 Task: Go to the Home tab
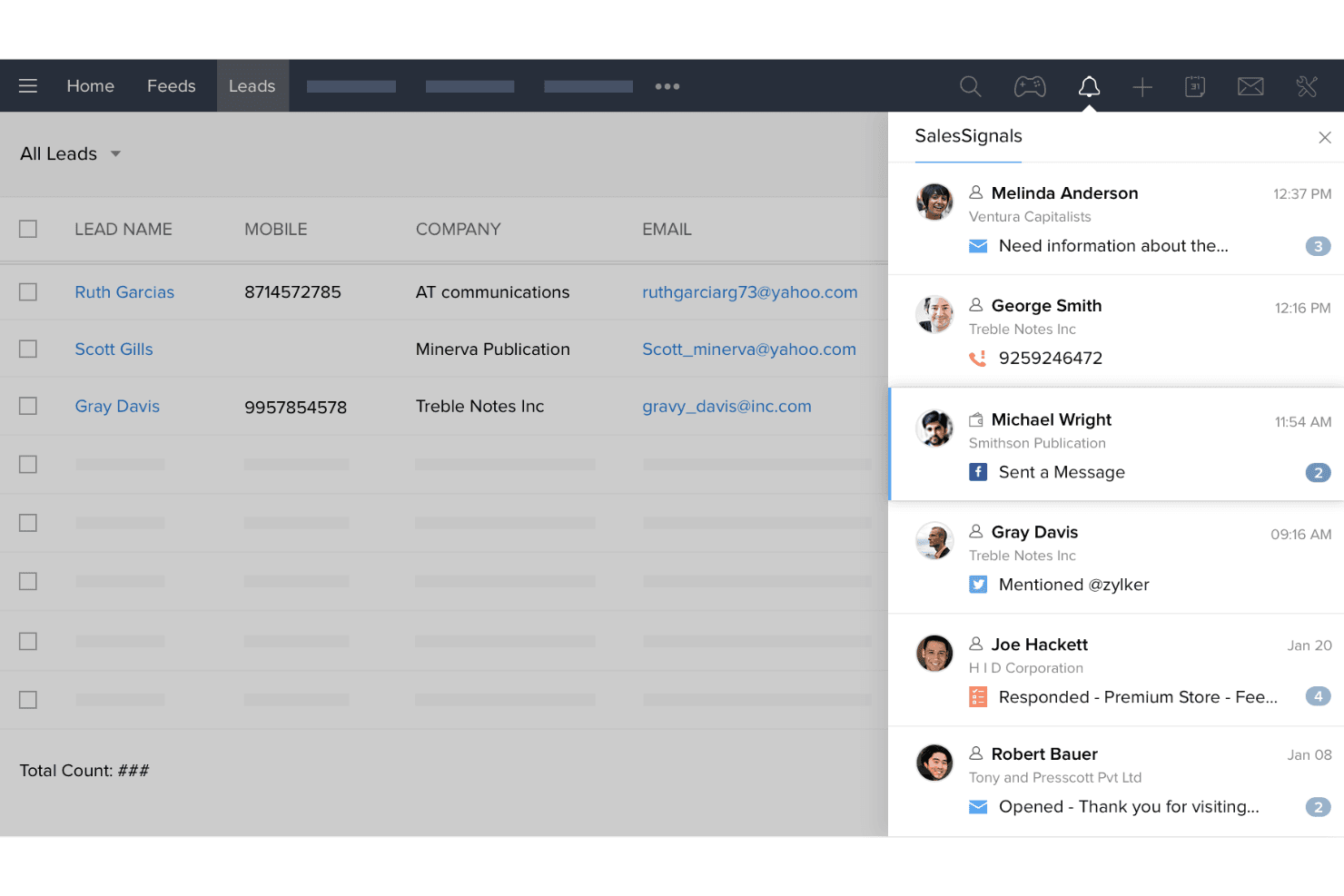click(91, 86)
